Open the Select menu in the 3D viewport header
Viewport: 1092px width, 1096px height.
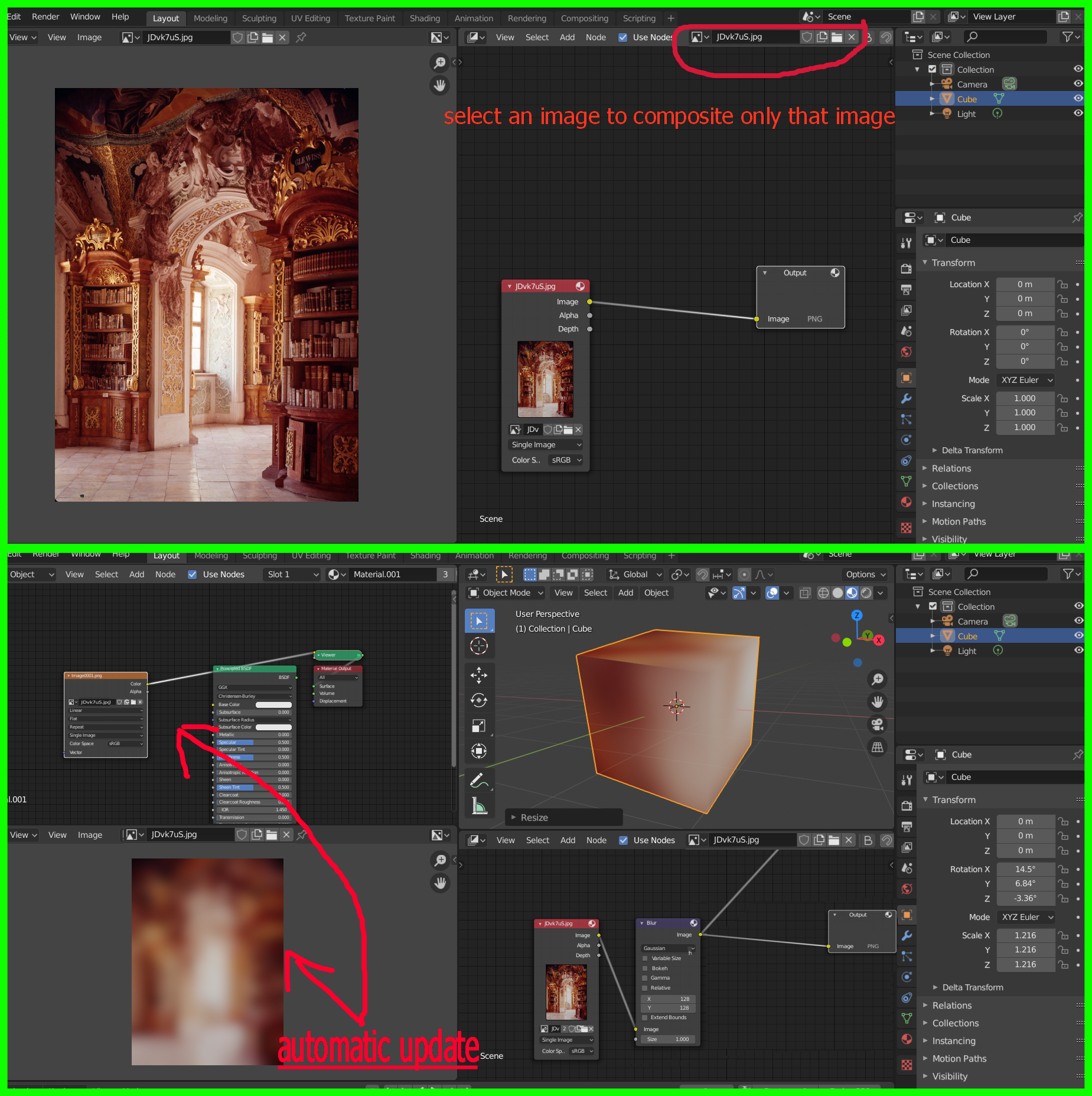click(595, 593)
